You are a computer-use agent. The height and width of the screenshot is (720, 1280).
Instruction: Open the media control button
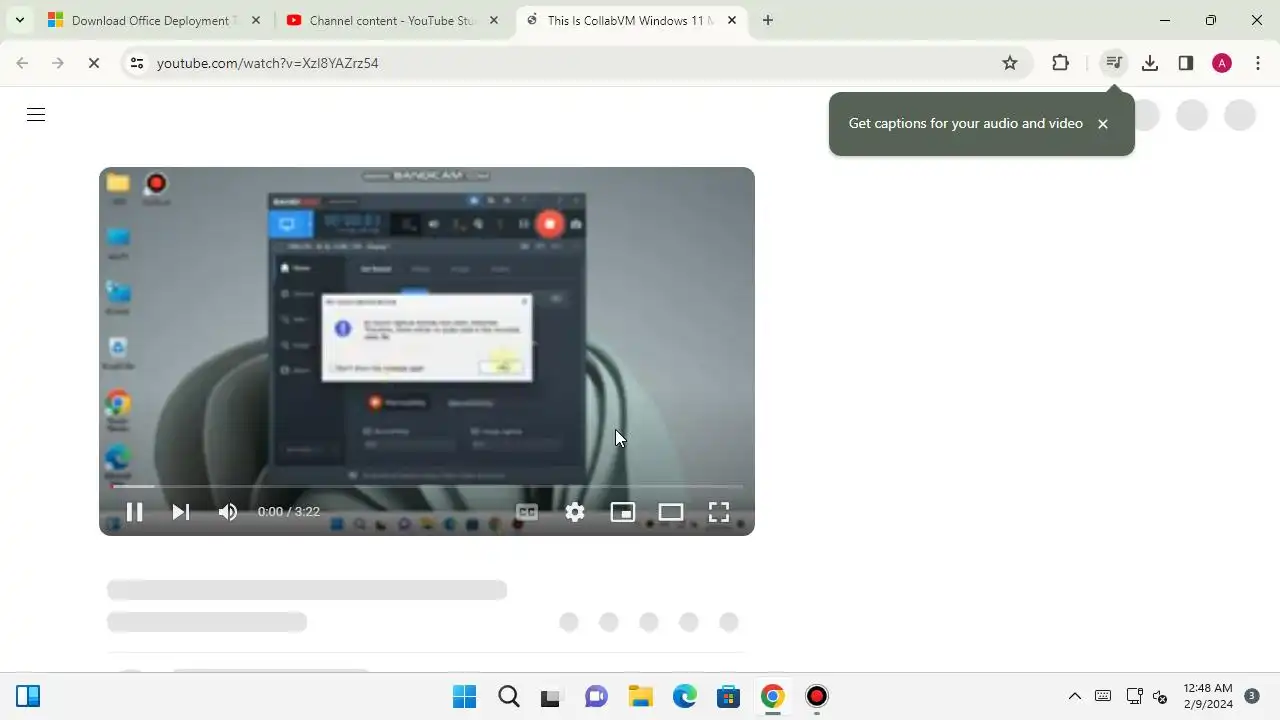tap(1113, 63)
